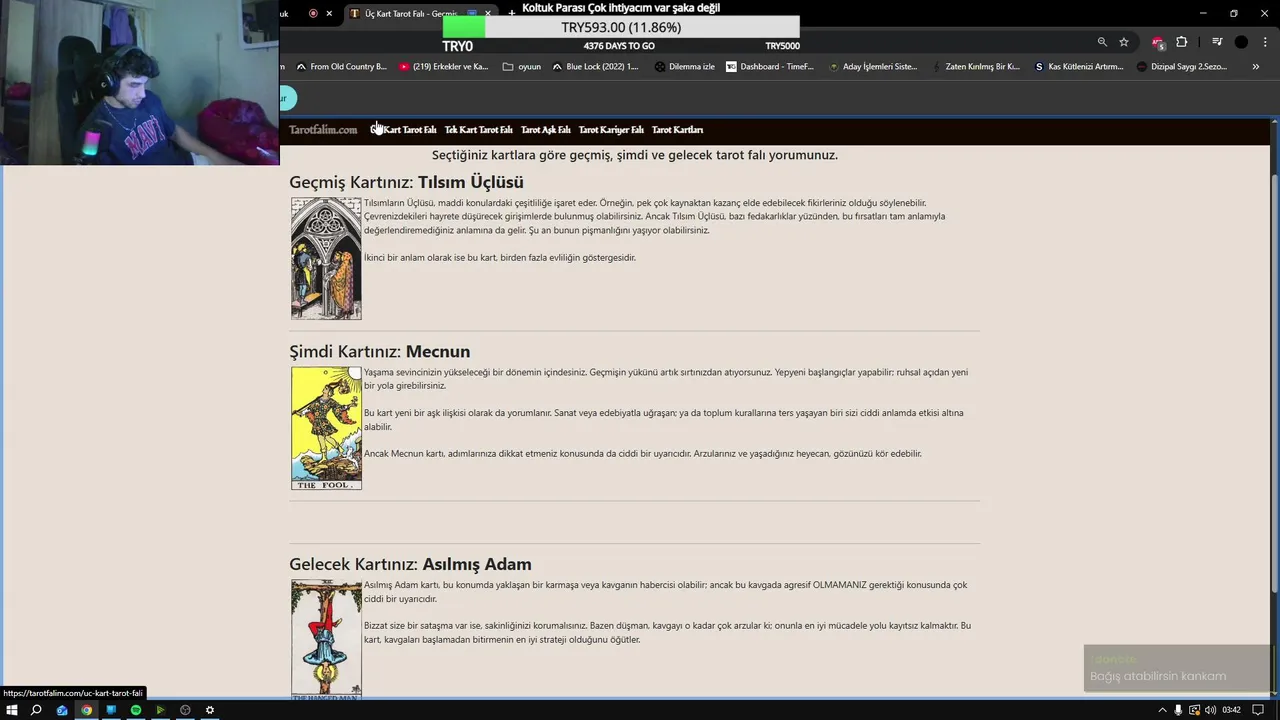Open Tek Kart Tarot Falı menu item
Viewport: 1280px width, 720px height.
[x=478, y=130]
